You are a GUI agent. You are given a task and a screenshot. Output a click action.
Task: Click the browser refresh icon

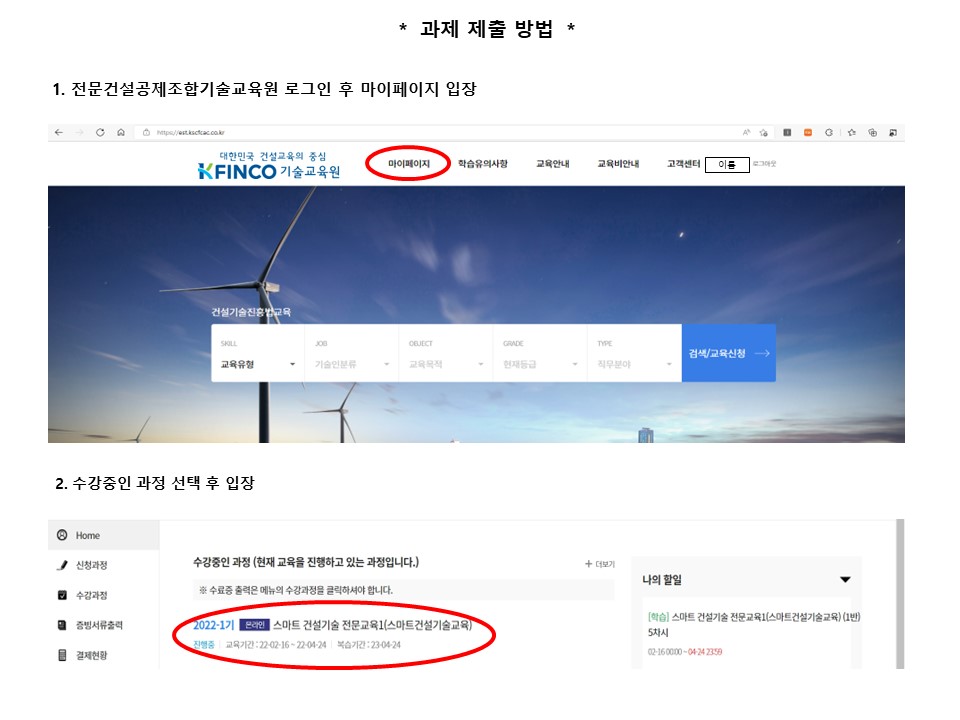click(100, 132)
